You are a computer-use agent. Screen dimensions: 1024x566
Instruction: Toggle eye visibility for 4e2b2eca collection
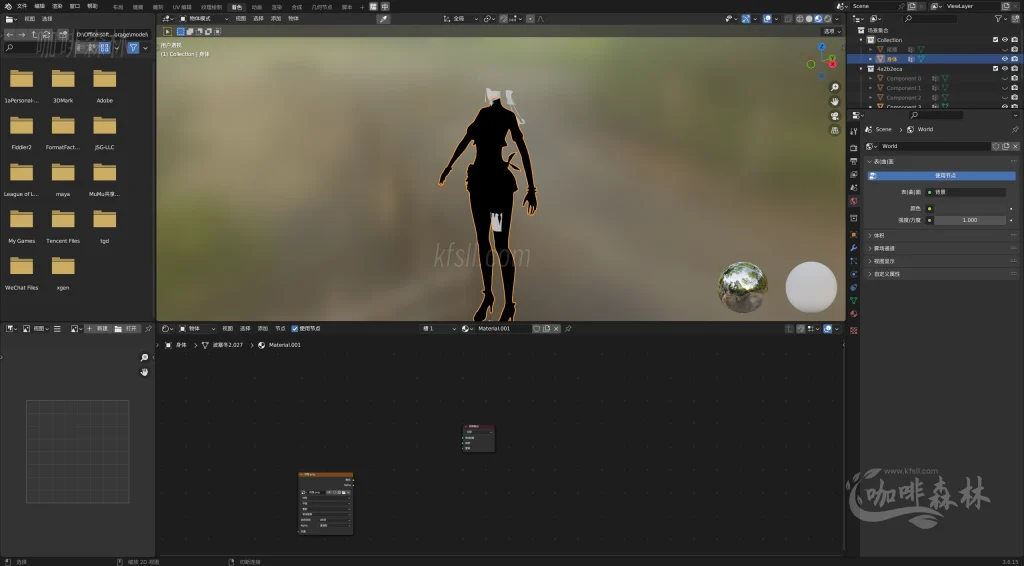(1005, 69)
